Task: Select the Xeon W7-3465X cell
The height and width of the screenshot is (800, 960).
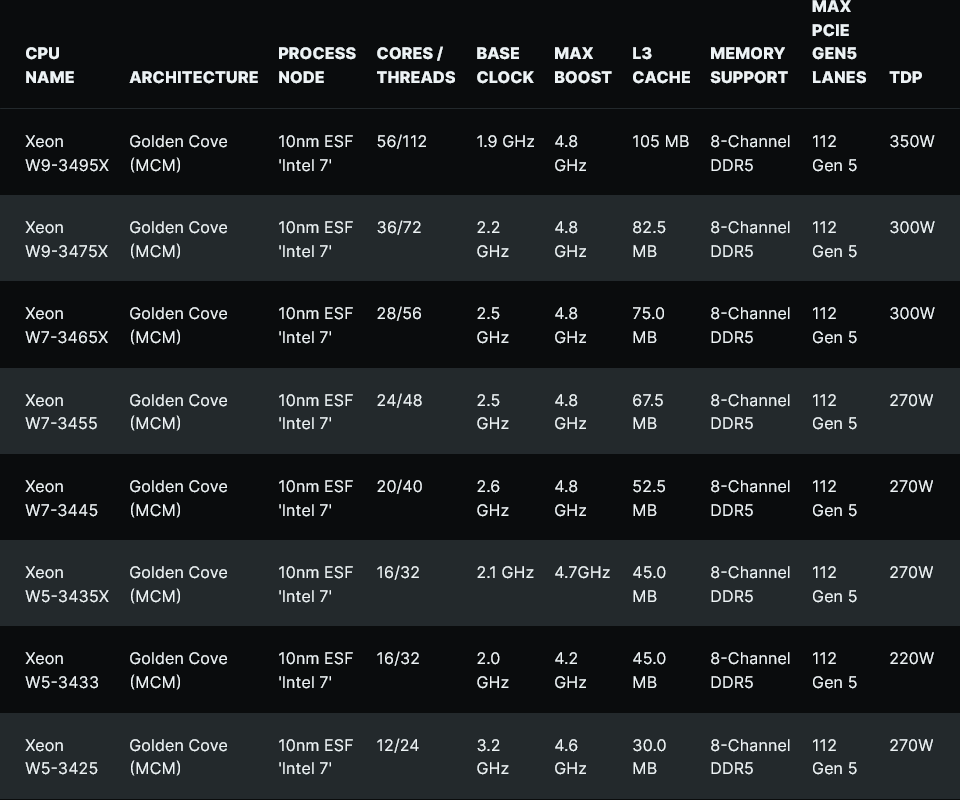Action: (67, 325)
